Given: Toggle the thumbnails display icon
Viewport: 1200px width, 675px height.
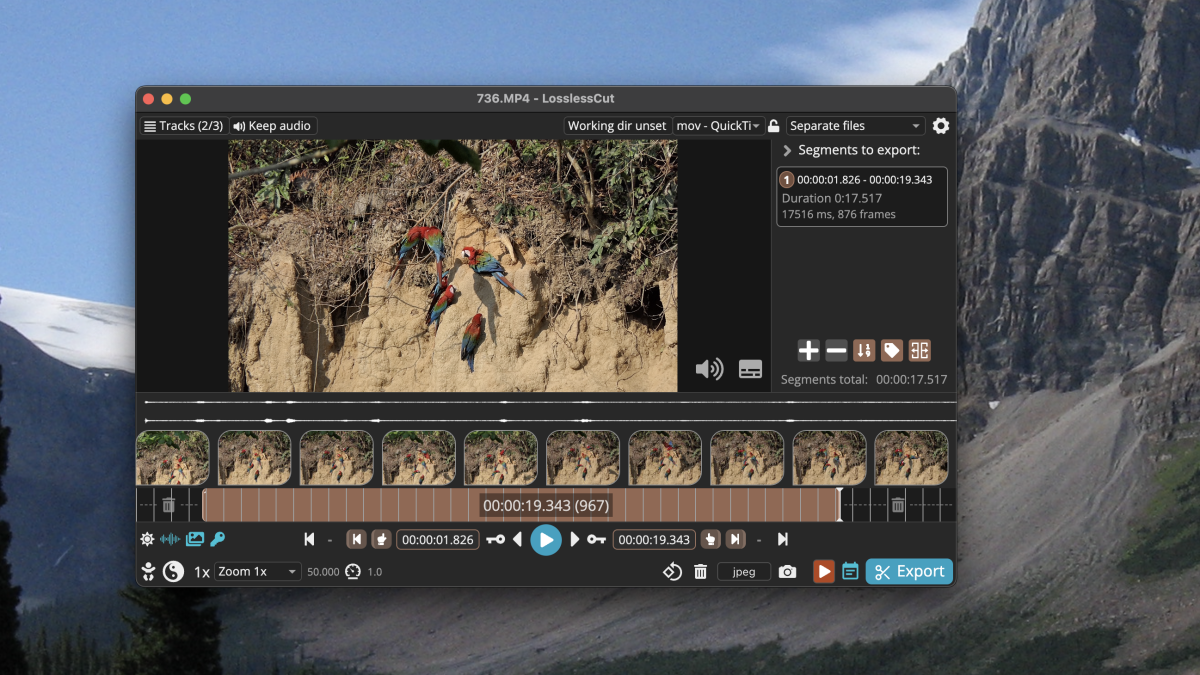Looking at the screenshot, I should click(194, 539).
